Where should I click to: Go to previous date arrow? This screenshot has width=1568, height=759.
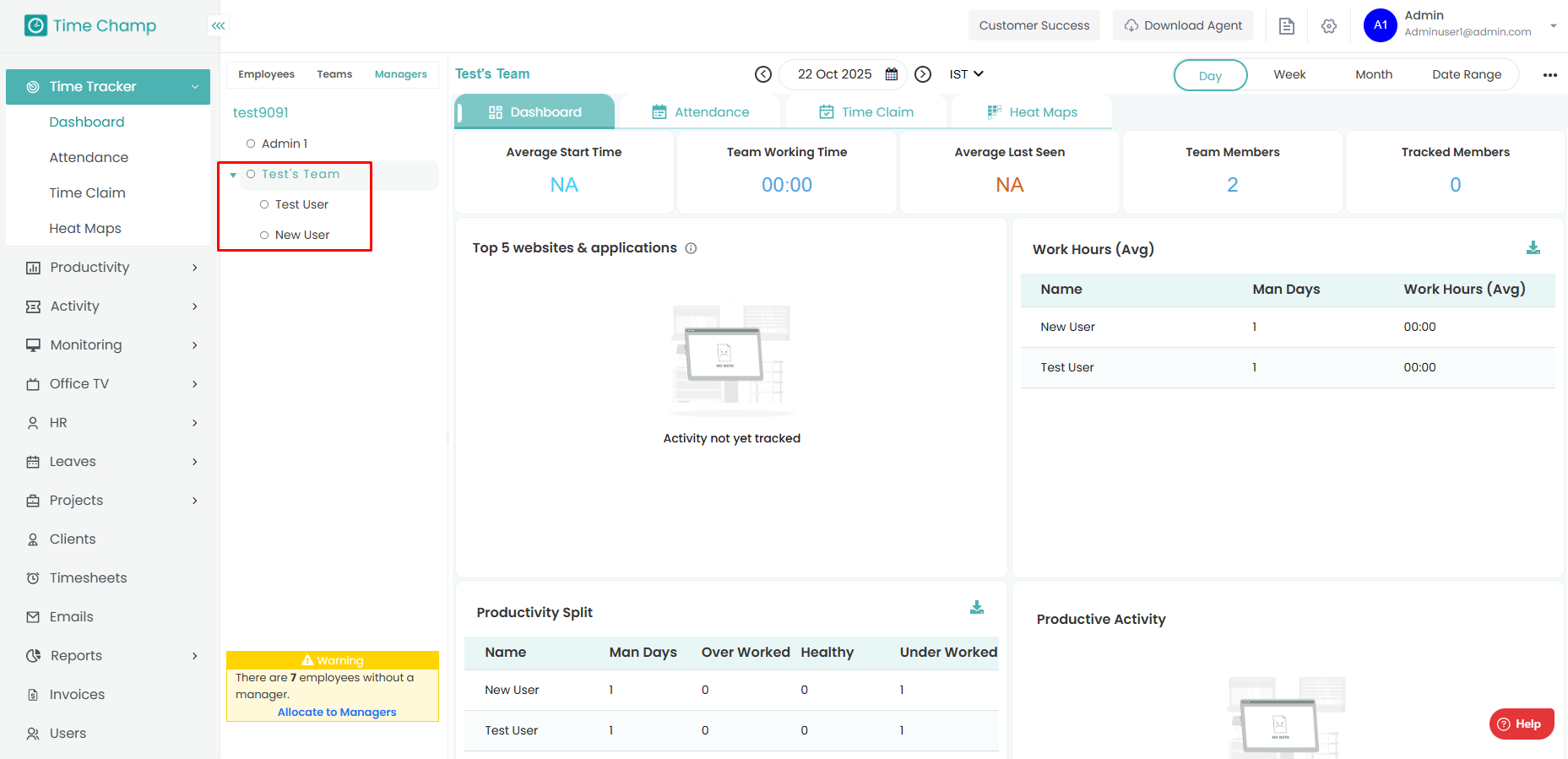[763, 74]
